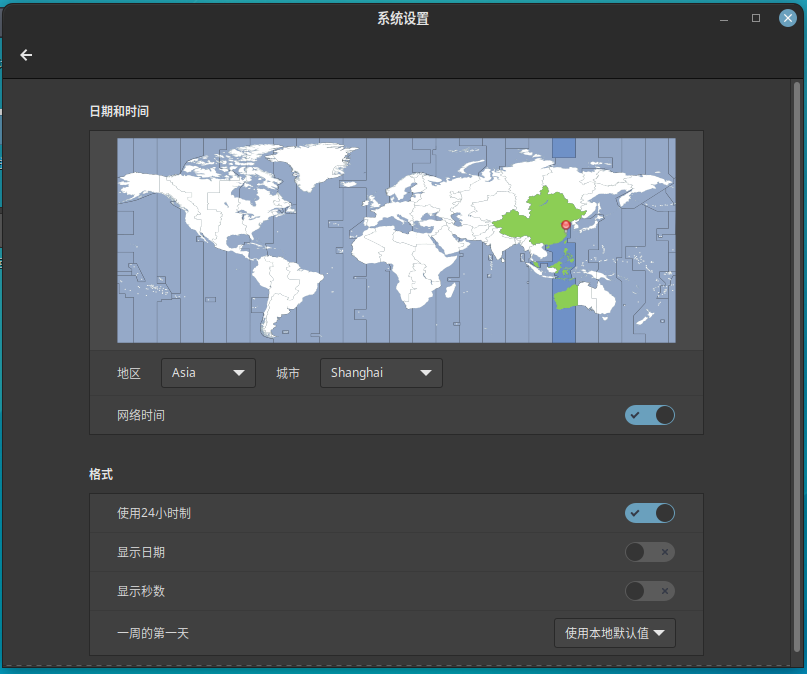The width and height of the screenshot is (807, 674).
Task: Click the vertical scrollbar on right edge
Action: pos(798,300)
